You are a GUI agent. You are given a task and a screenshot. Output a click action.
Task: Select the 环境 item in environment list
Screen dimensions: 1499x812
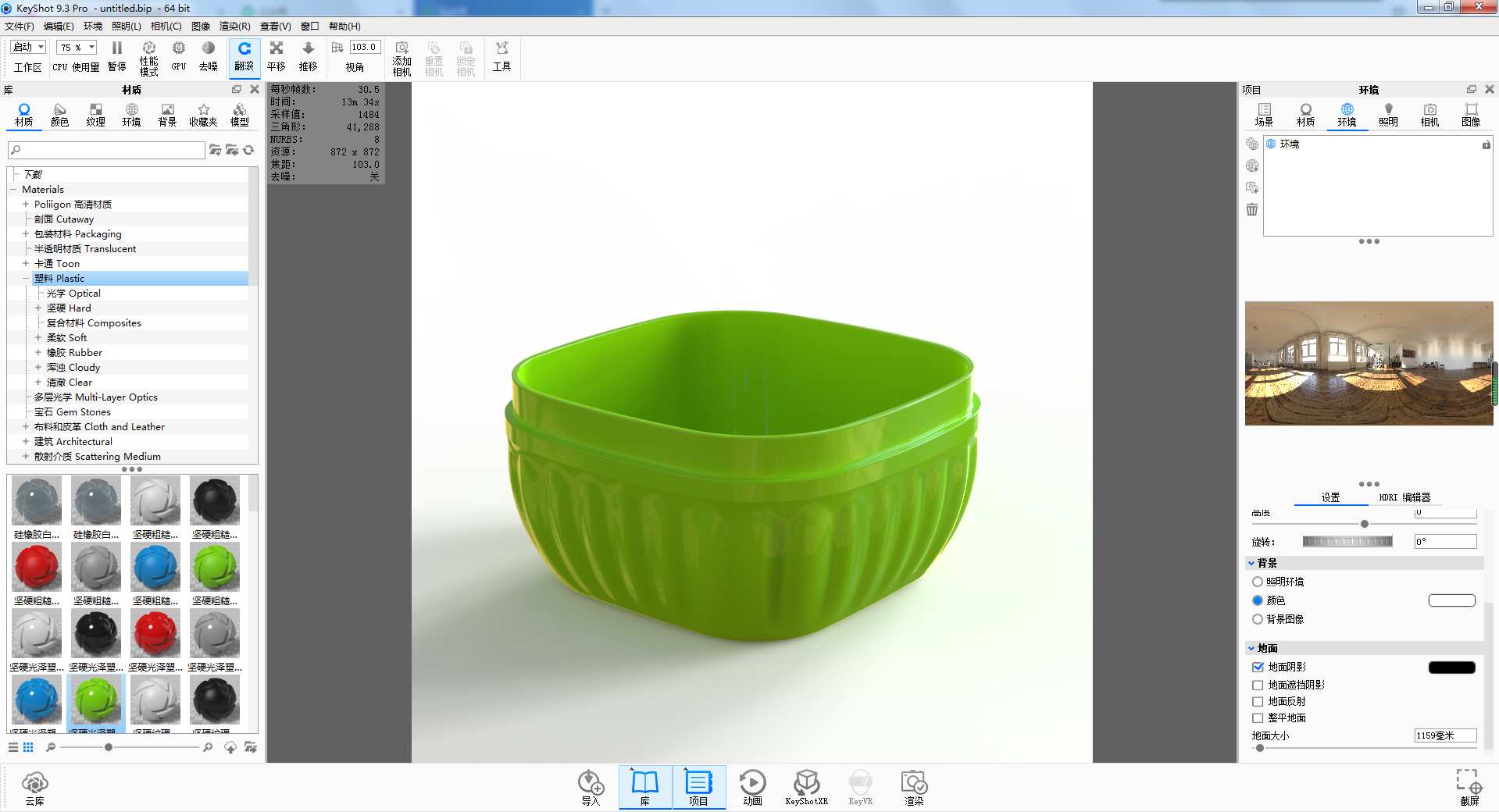[1289, 144]
